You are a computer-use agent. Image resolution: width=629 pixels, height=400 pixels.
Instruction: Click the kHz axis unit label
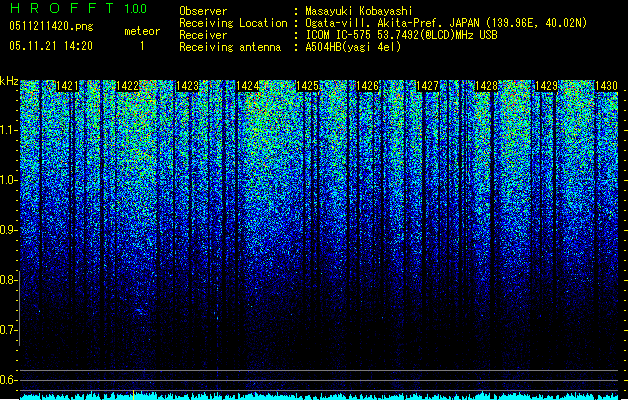[x=9, y=81]
